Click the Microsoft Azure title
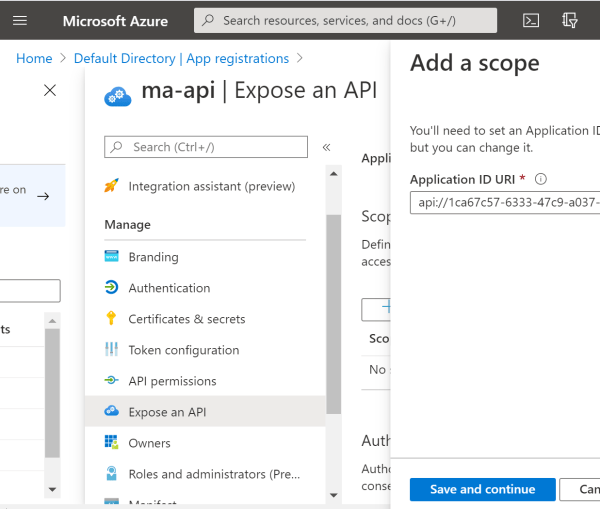The height and width of the screenshot is (509, 600). pyautogui.click(x=115, y=21)
